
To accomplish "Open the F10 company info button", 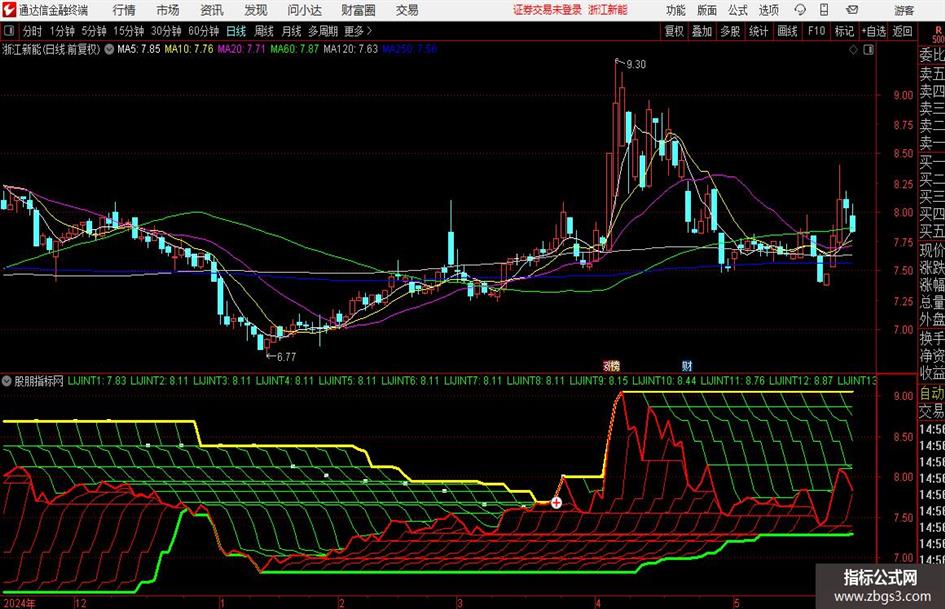I will pos(816,31).
